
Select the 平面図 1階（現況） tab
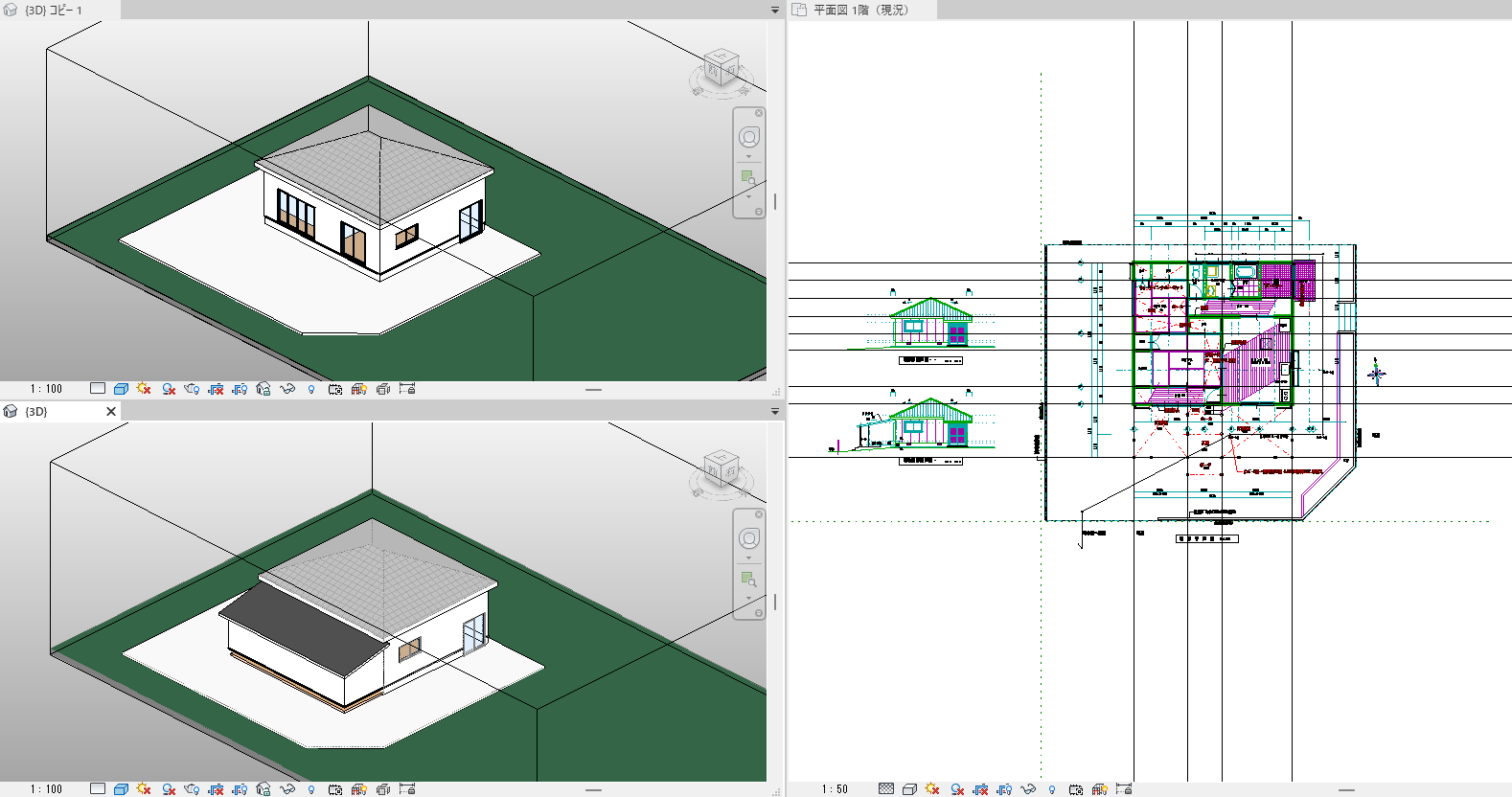click(x=861, y=10)
